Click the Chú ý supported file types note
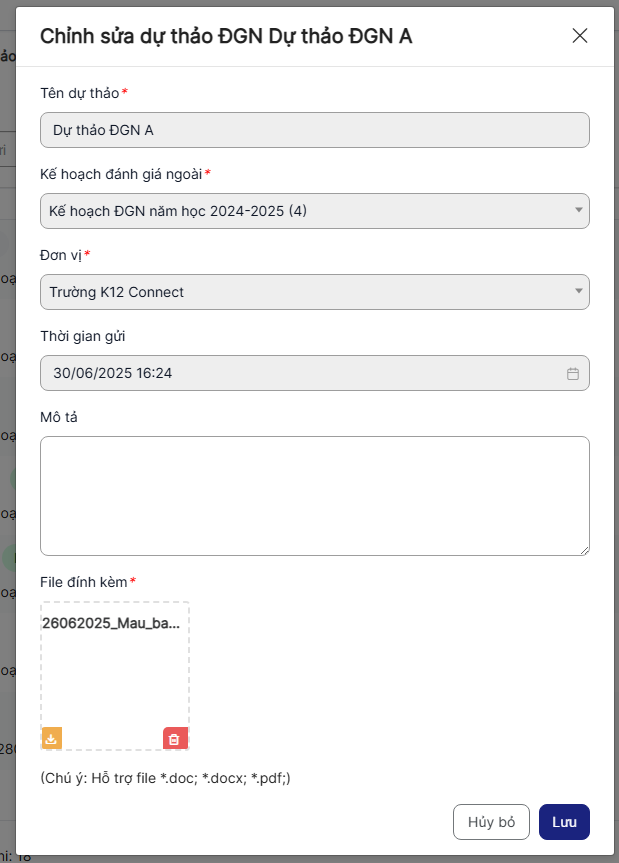 165,777
